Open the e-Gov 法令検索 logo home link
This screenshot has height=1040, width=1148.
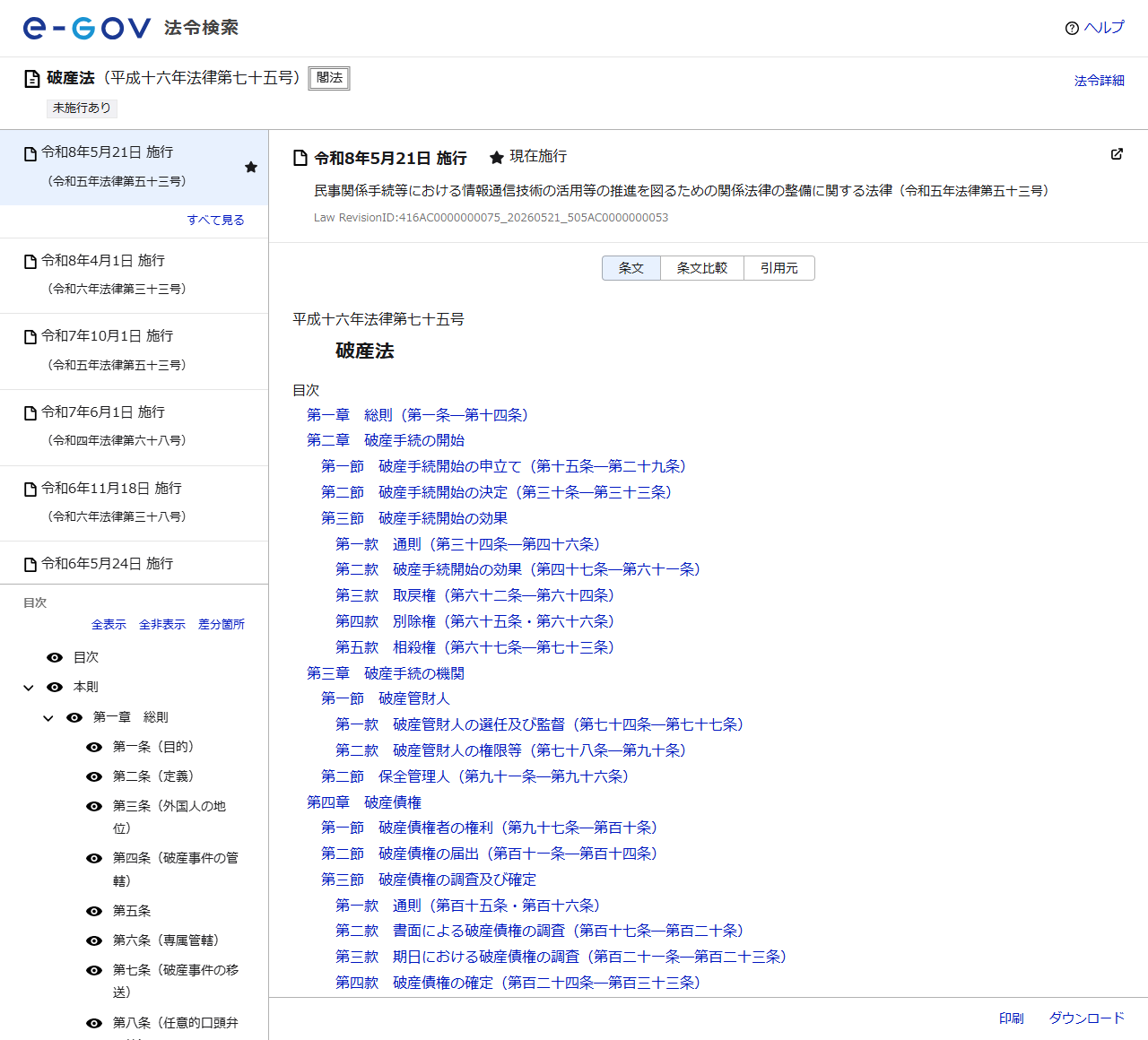131,28
